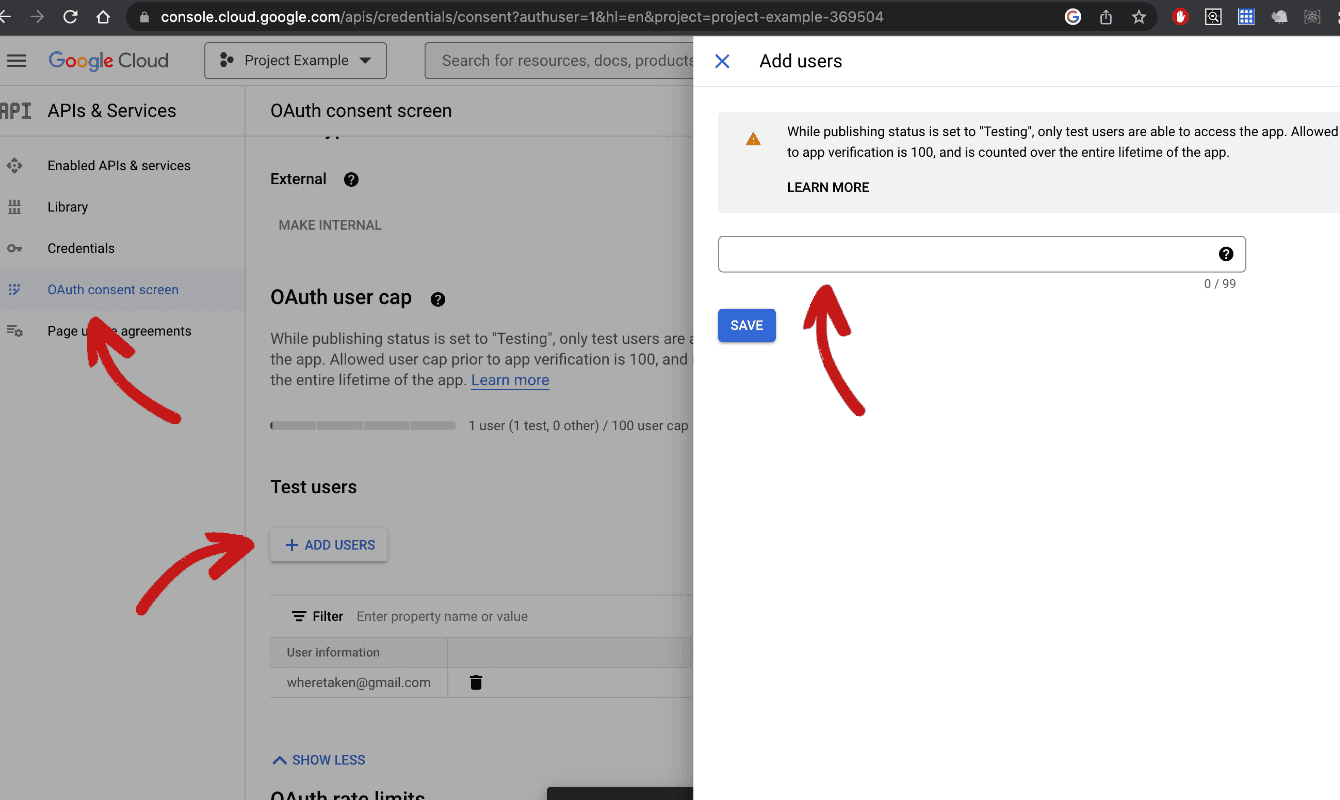Reload the page in the browser
The width and height of the screenshot is (1340, 800).
tap(70, 17)
